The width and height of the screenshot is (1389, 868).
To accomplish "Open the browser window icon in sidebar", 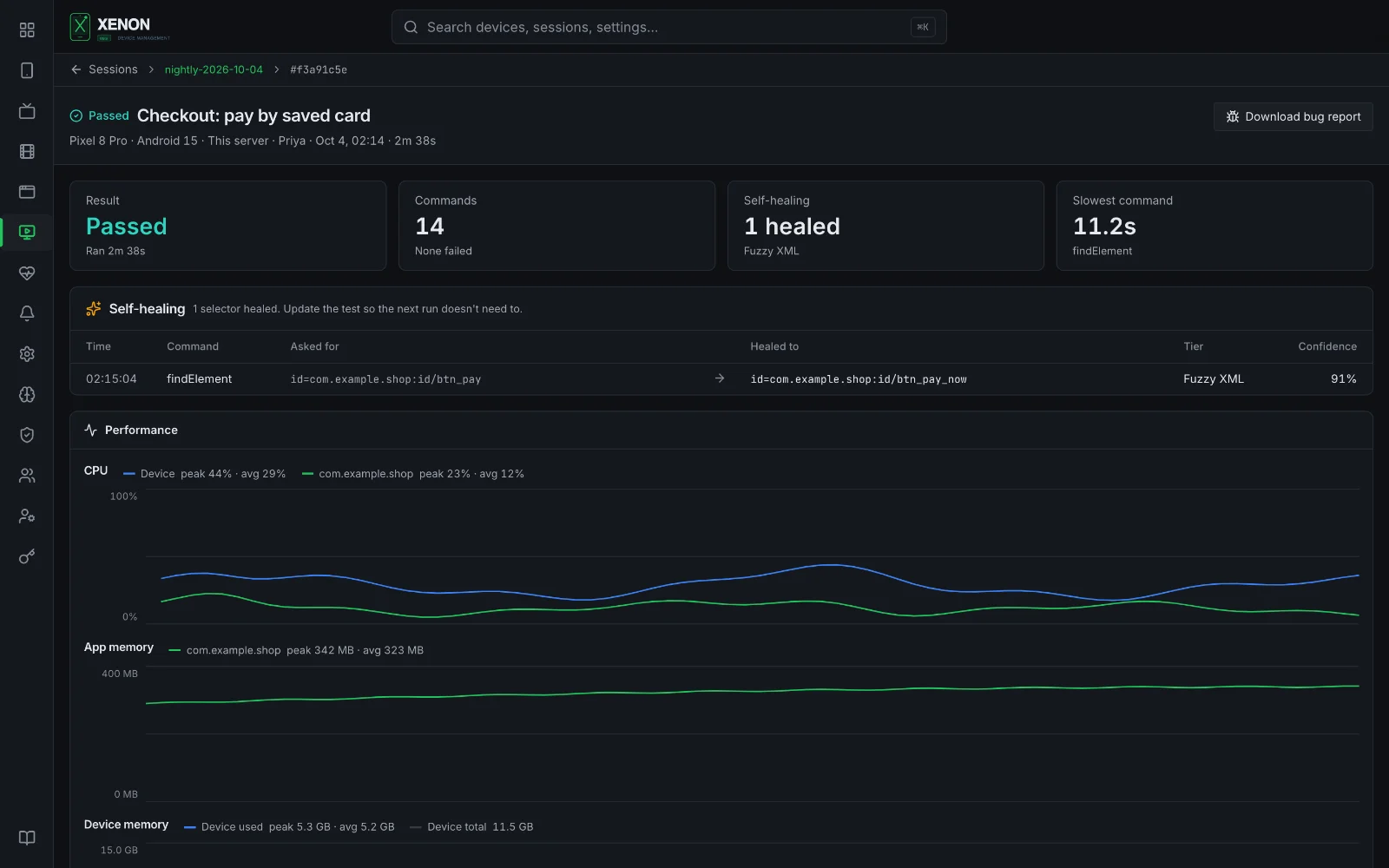I will tap(27, 192).
